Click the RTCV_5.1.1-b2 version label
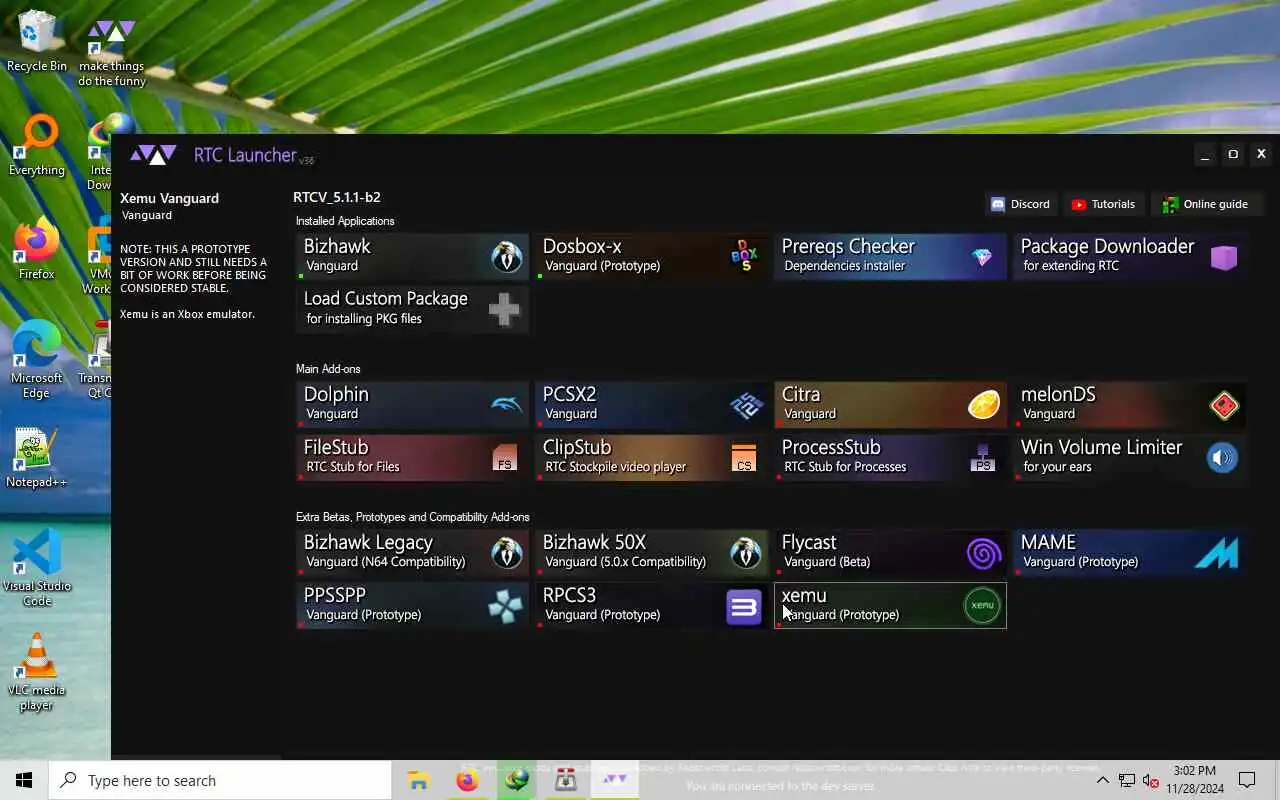Viewport: 1280px width, 800px height. tap(336, 197)
